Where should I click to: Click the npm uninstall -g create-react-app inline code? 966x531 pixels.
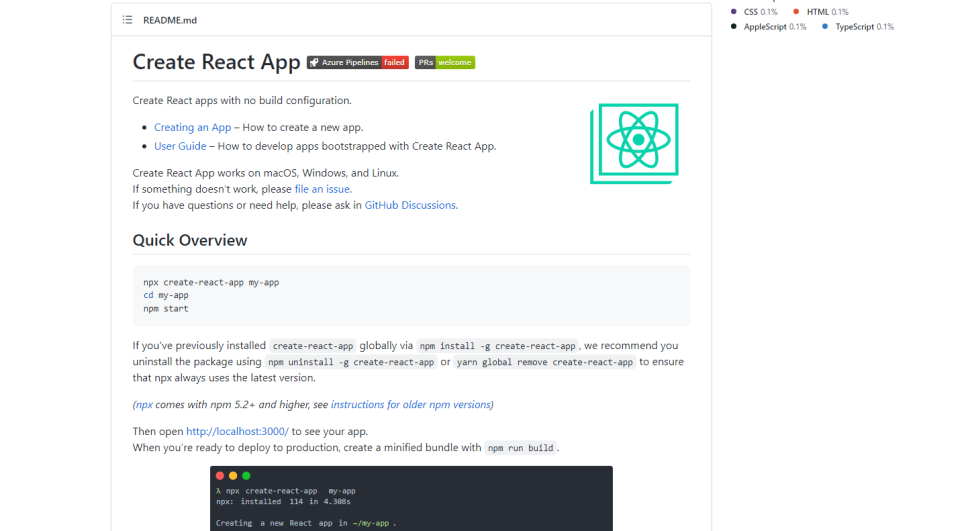tap(351, 362)
